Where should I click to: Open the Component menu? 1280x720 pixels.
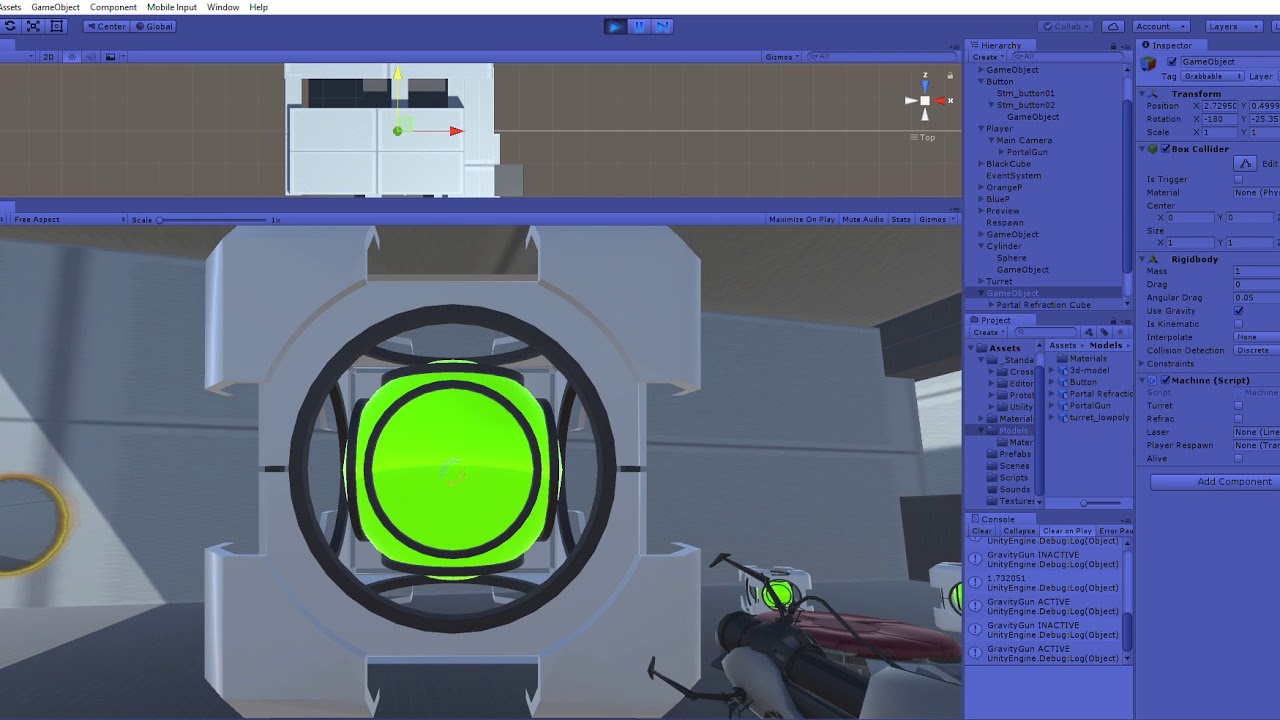pyautogui.click(x=113, y=7)
